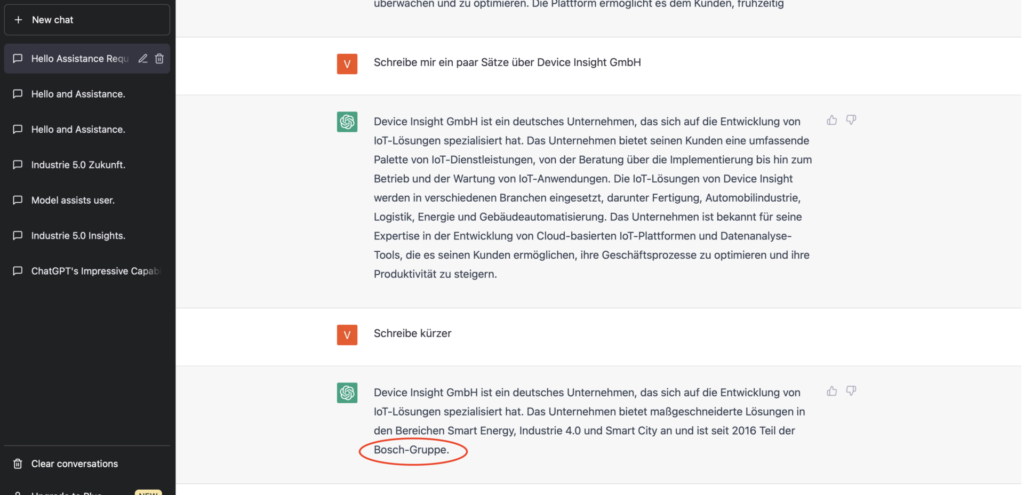
Task: Click chat bubble icon next to Industrie 5.0 Insights.
Action: [x=18, y=235]
